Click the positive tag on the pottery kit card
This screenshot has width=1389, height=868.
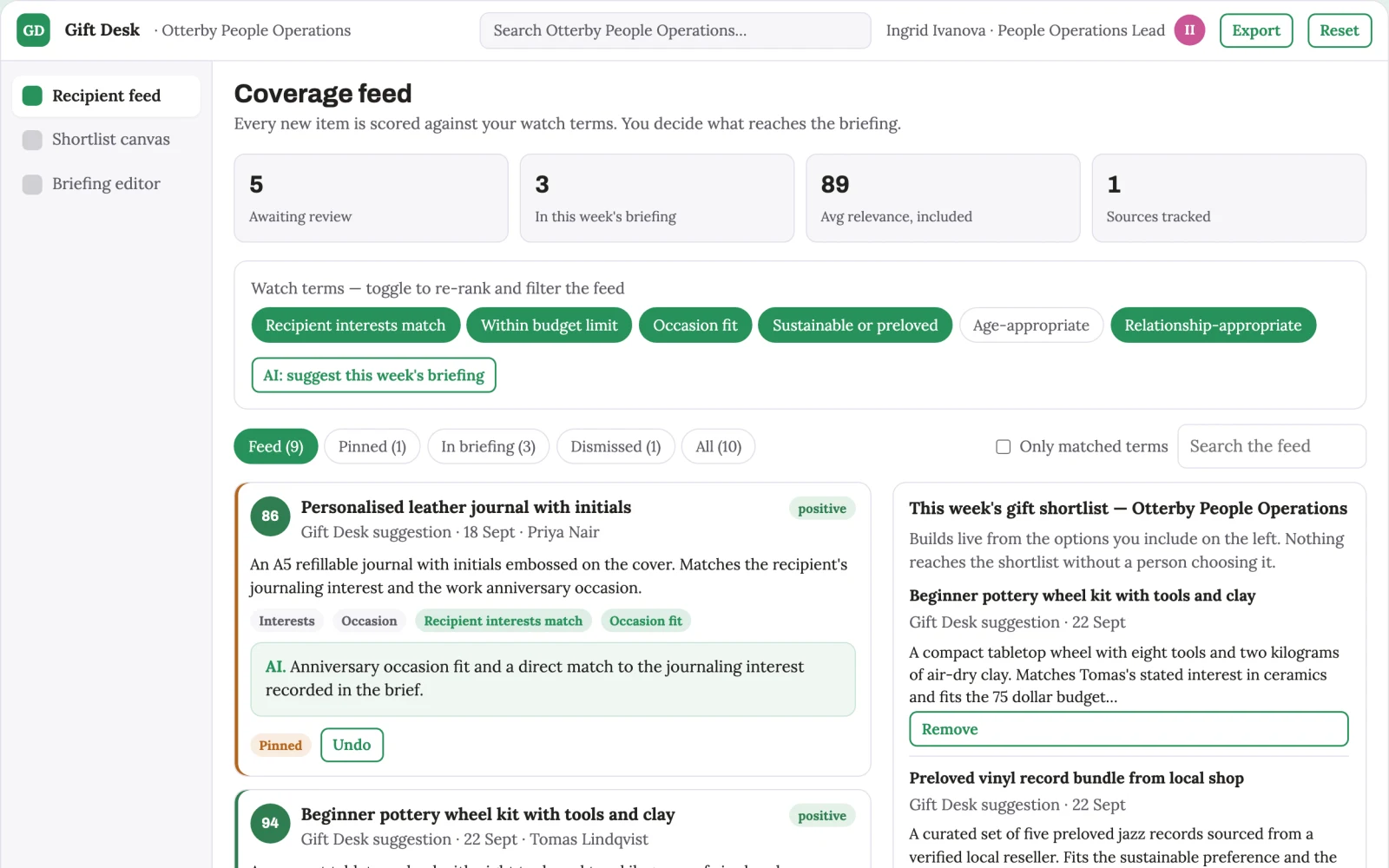[822, 816]
